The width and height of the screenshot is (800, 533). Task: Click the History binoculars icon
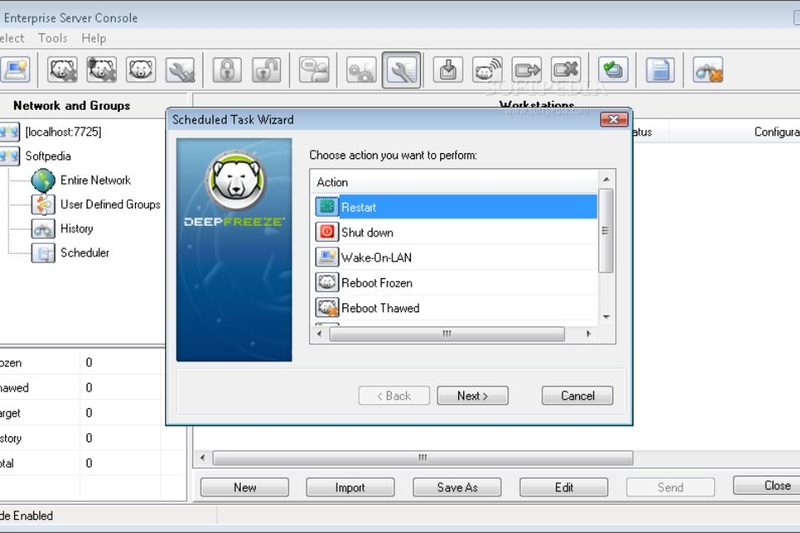(43, 229)
